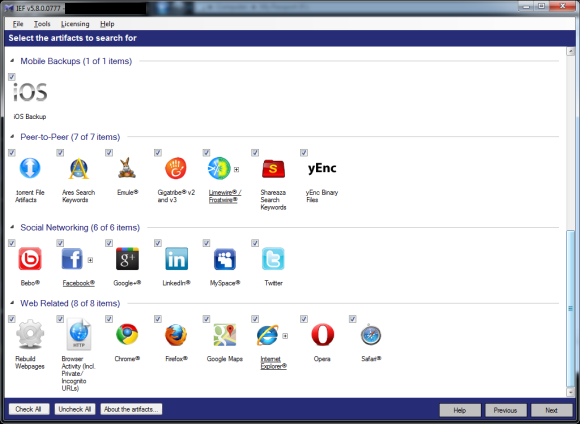Expand Limewire / Frostwire sub-options plus
This screenshot has height=424, width=580.
[236, 169]
